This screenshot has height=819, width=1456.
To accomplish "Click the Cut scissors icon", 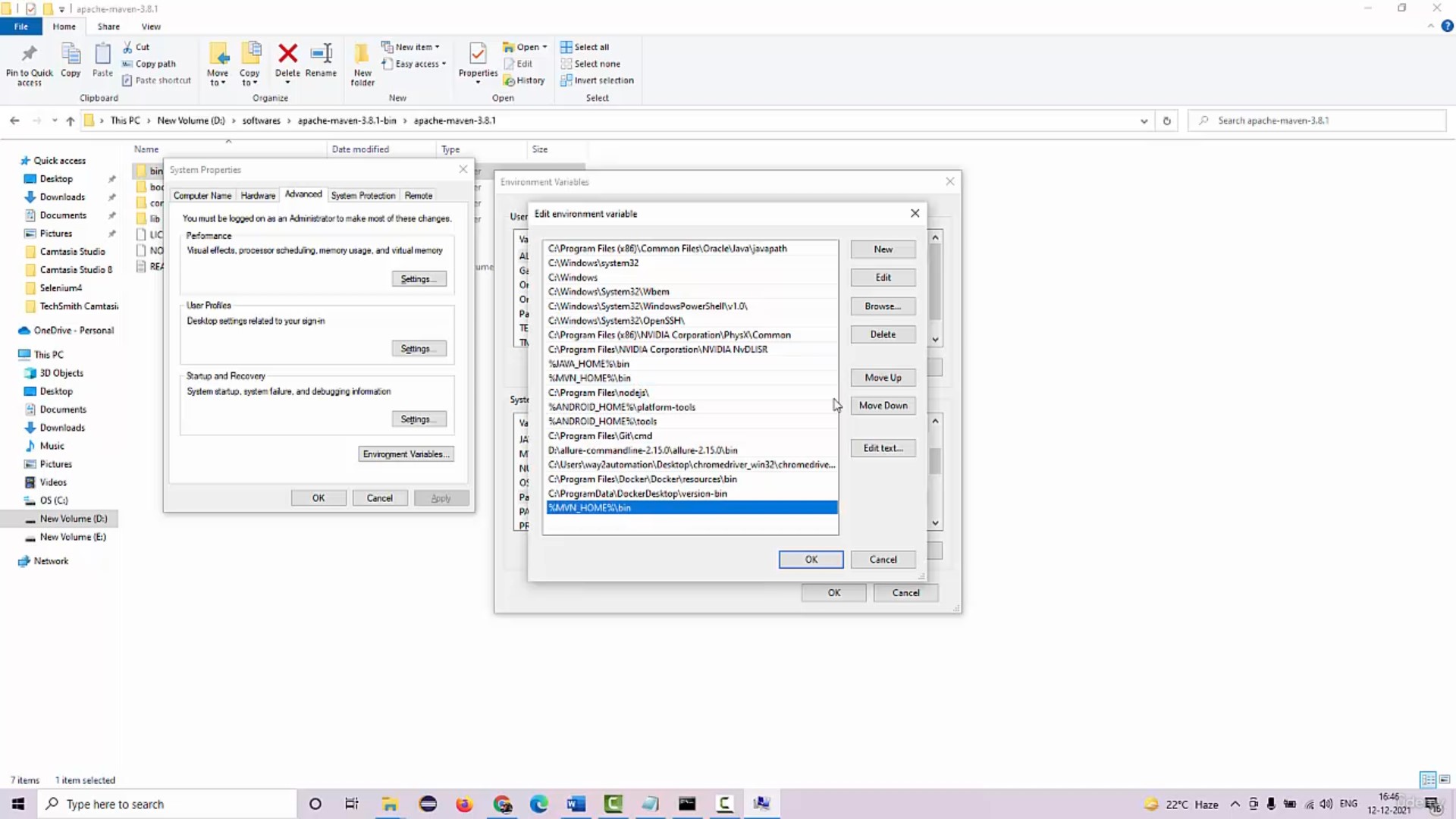I will pos(127,47).
